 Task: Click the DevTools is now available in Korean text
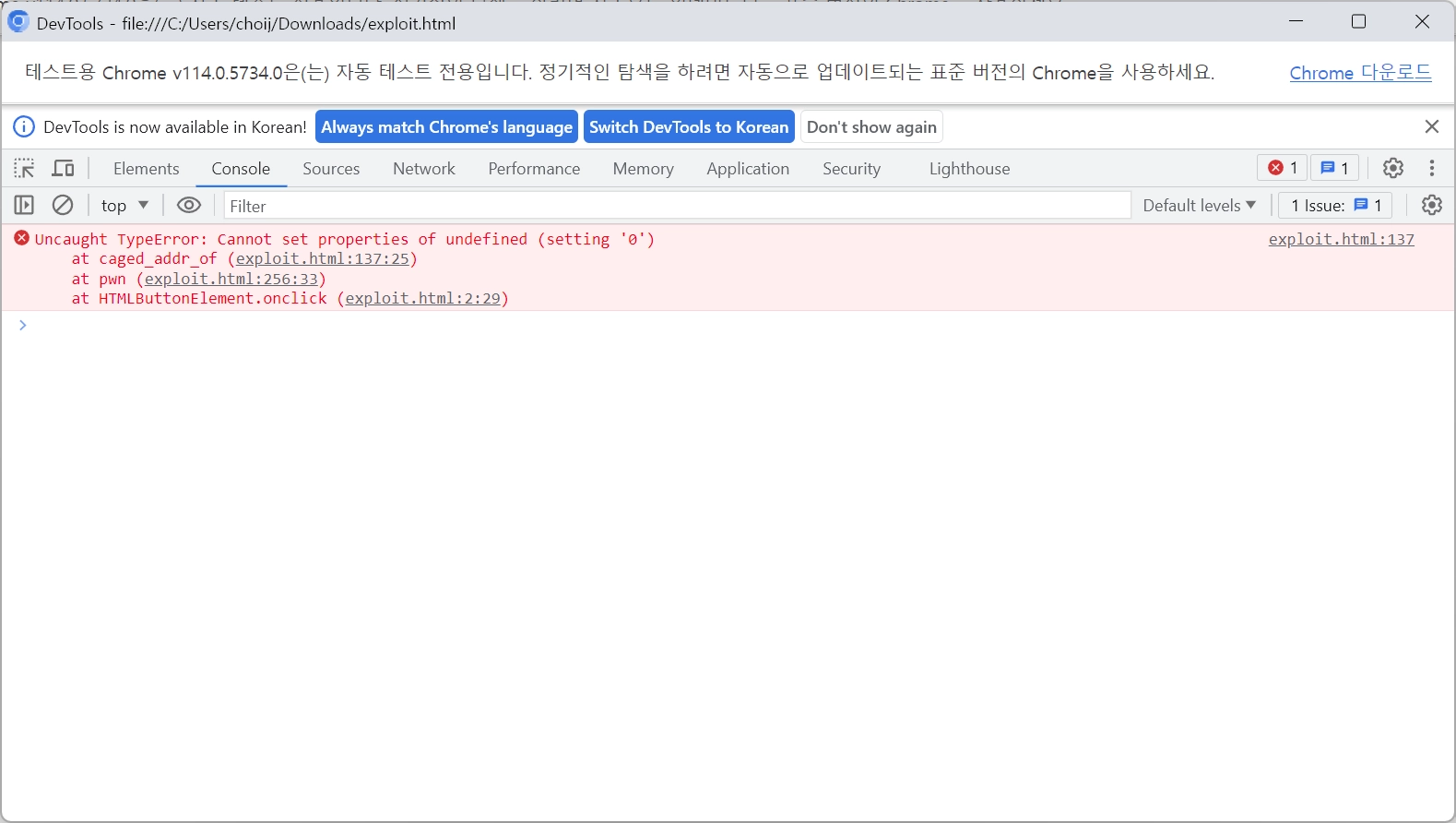pyautogui.click(x=175, y=127)
